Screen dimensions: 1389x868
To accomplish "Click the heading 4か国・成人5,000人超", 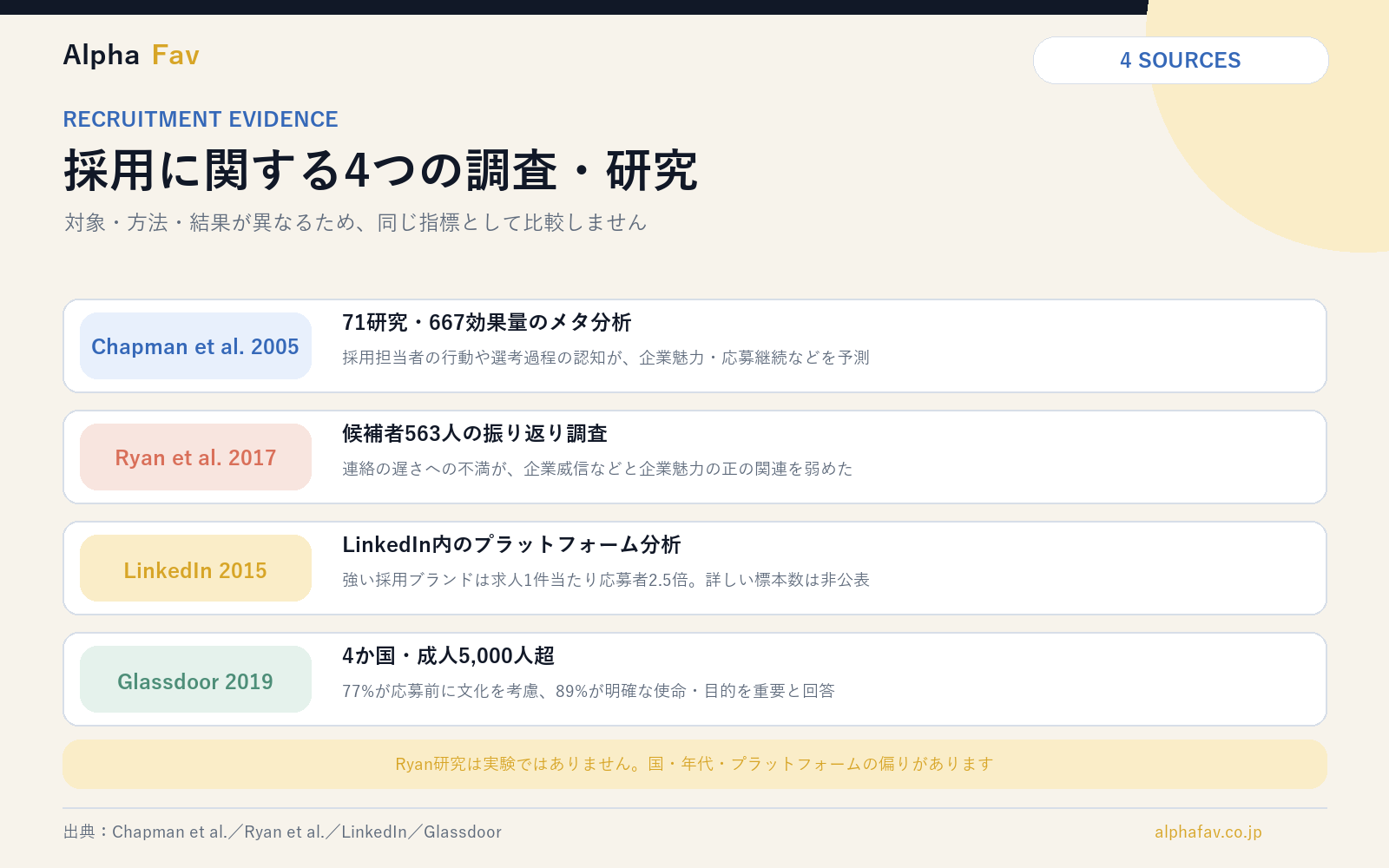I will 448,655.
